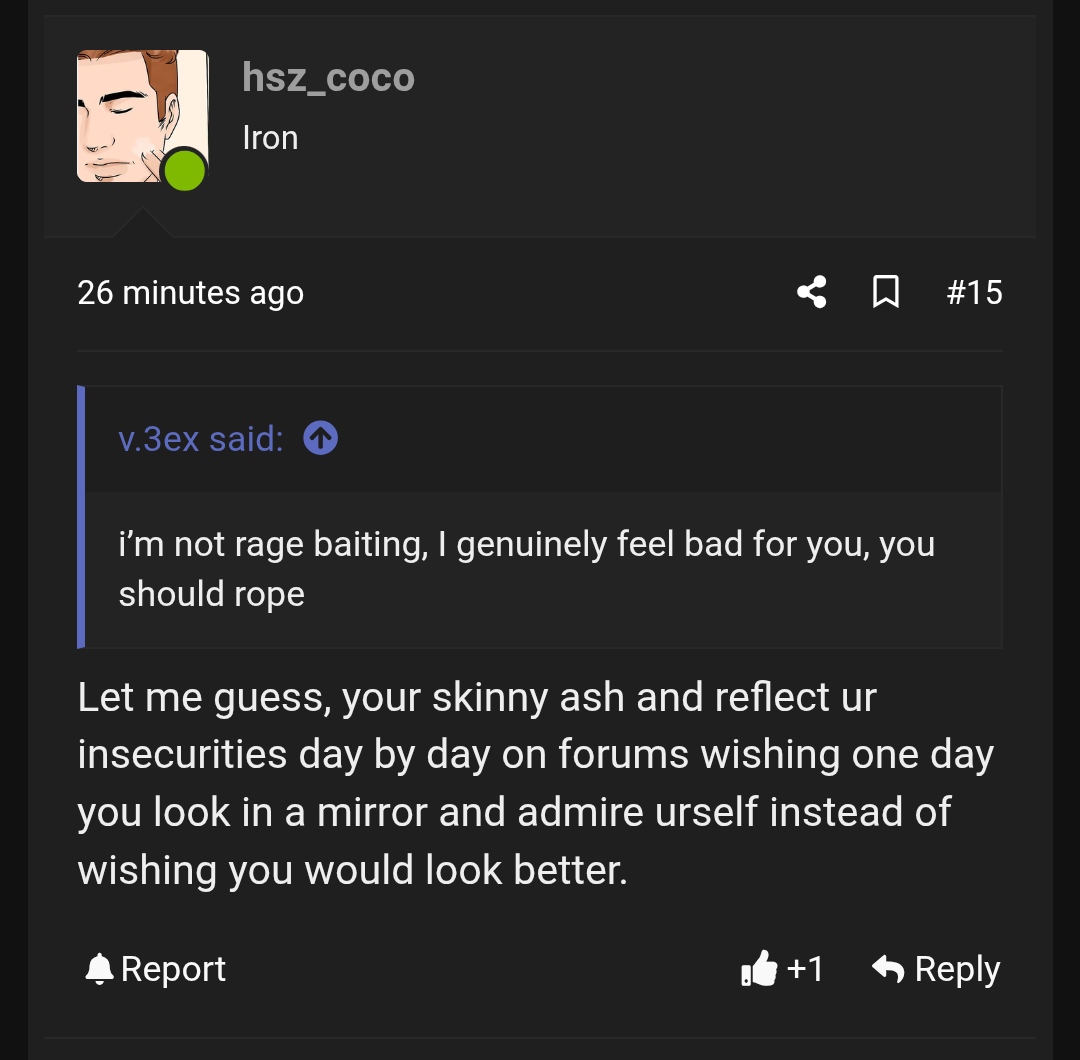Open the #15 post permalink
The width and height of the screenshot is (1080, 1060).
click(974, 292)
